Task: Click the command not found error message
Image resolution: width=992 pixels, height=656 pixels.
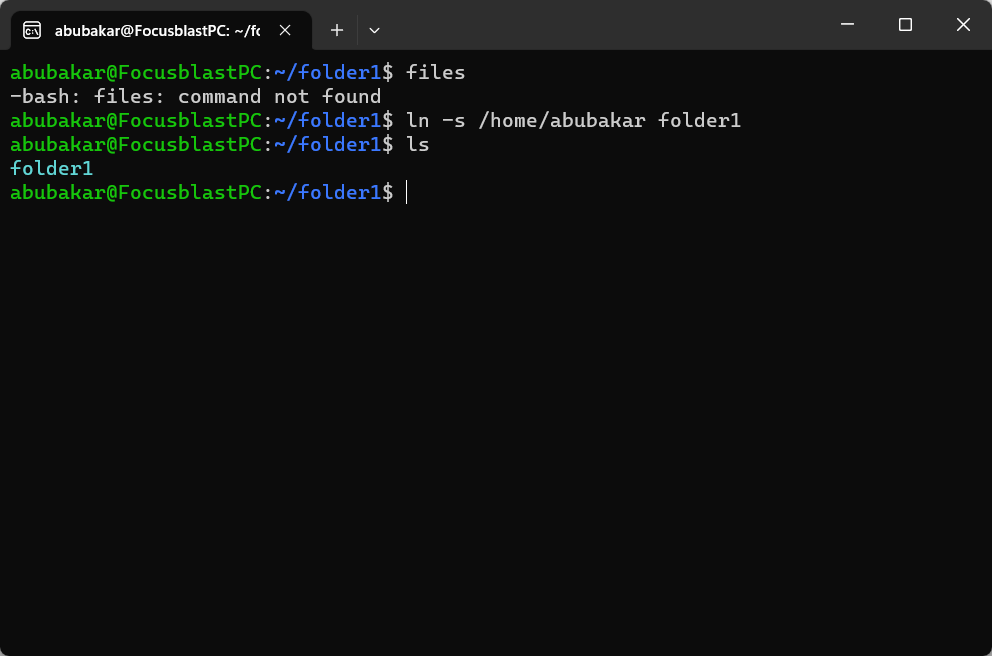Action: coord(195,96)
